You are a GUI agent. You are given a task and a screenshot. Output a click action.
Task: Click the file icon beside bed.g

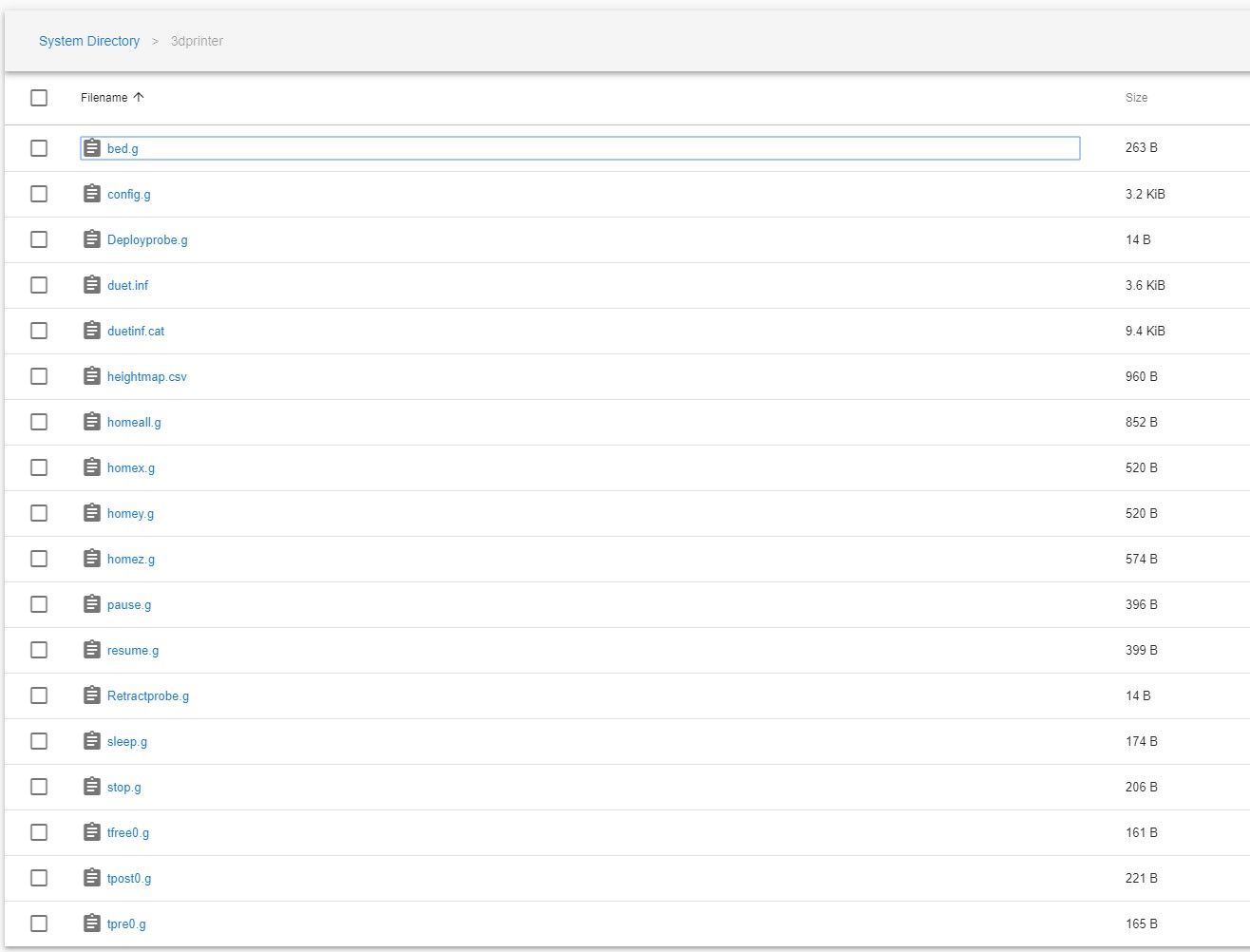click(x=92, y=148)
